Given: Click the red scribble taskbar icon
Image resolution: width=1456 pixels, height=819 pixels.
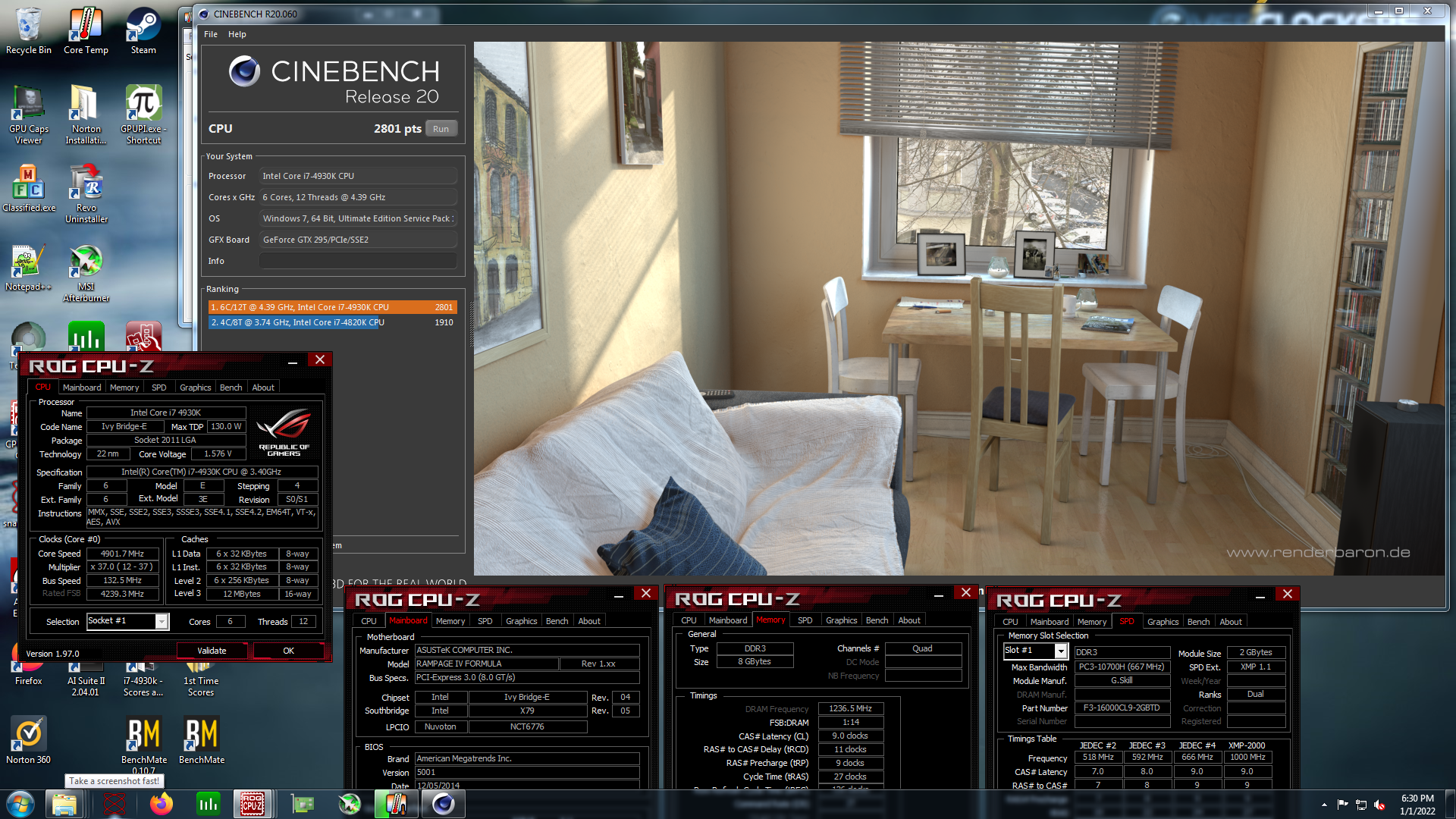Looking at the screenshot, I should [114, 804].
